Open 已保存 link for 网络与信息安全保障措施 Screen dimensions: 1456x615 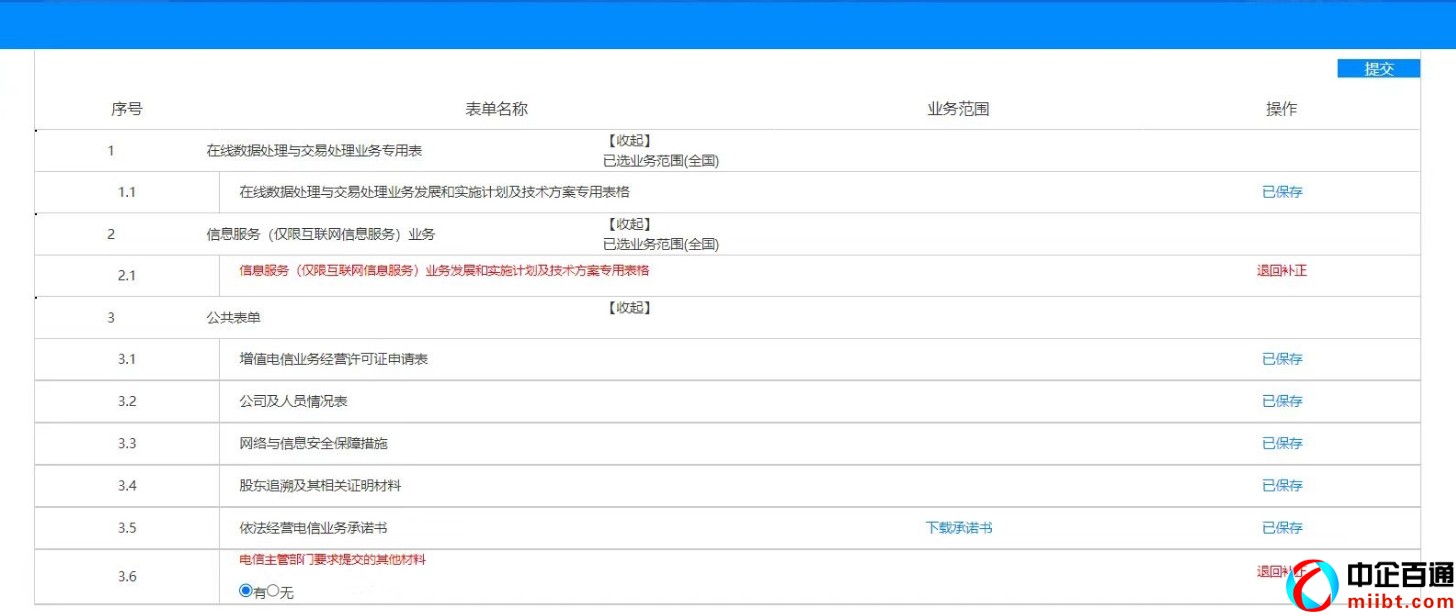point(1282,443)
